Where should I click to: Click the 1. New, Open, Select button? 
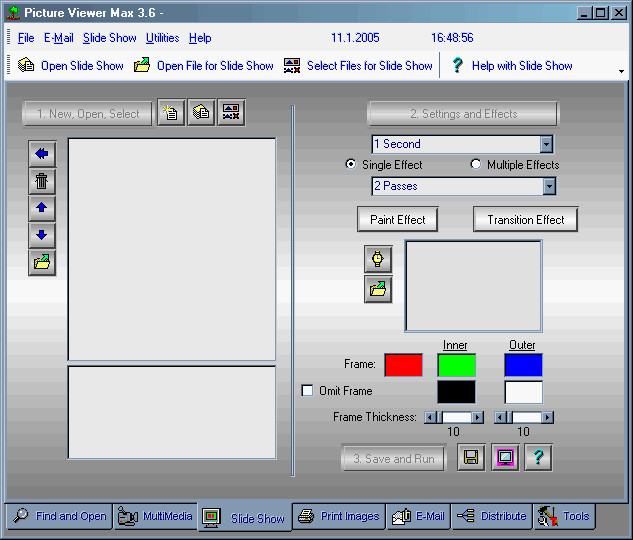pyautogui.click(x=88, y=114)
